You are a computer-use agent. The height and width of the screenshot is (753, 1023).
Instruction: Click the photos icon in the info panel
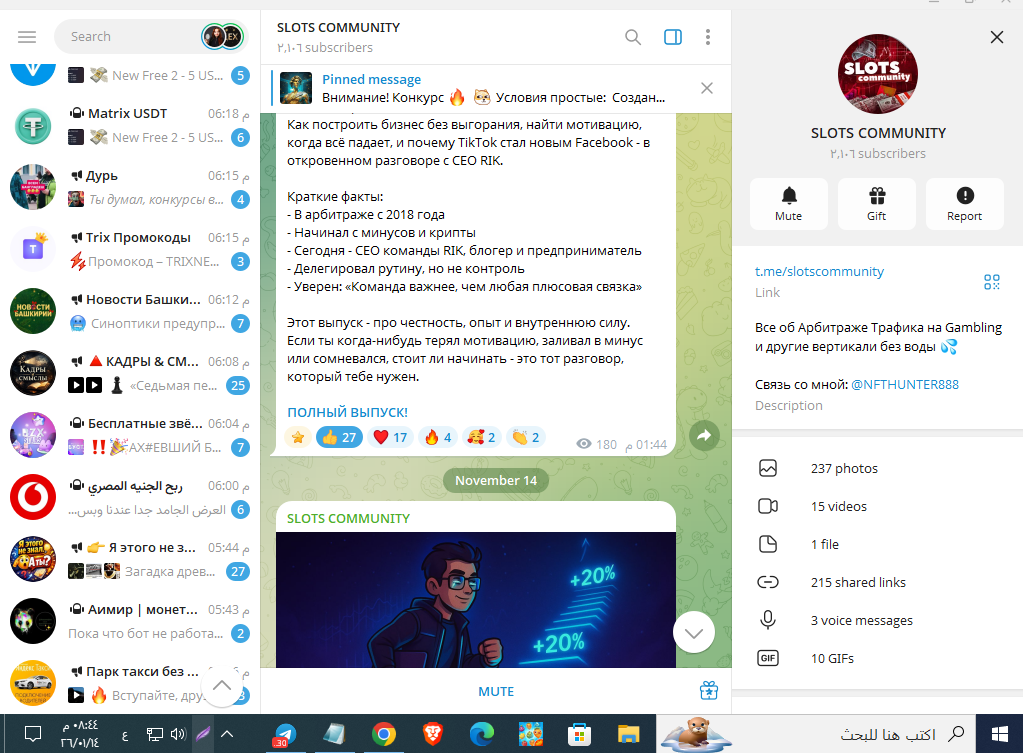768,469
